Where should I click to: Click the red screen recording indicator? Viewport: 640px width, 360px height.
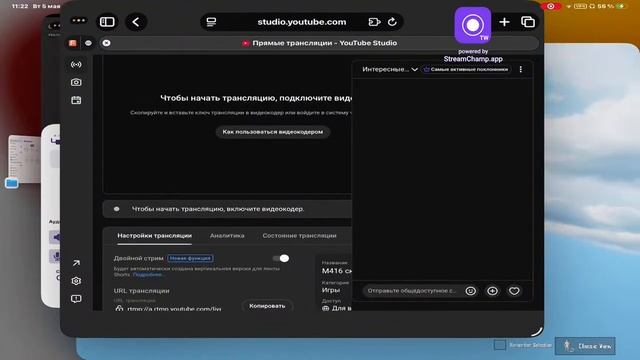[551, 6]
